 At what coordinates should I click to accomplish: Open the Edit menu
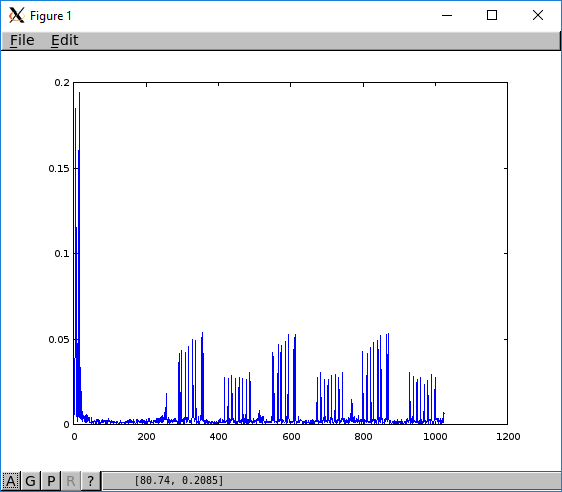(65, 40)
